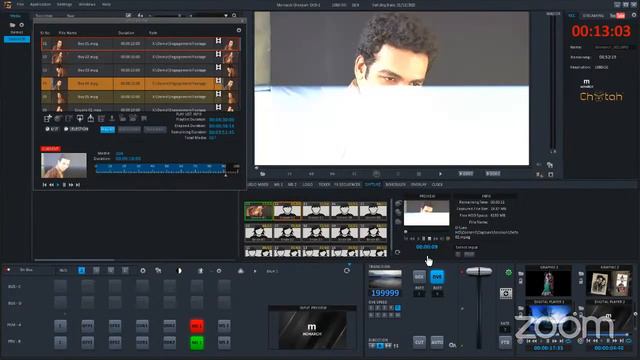Click the FTB button
640x360 pixels.
click(505, 342)
